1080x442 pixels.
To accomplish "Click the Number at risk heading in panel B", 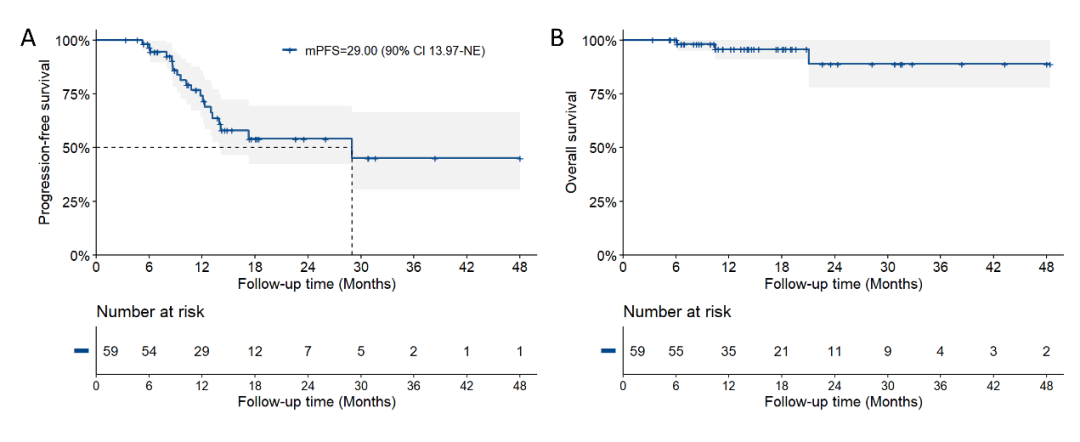I will click(677, 312).
